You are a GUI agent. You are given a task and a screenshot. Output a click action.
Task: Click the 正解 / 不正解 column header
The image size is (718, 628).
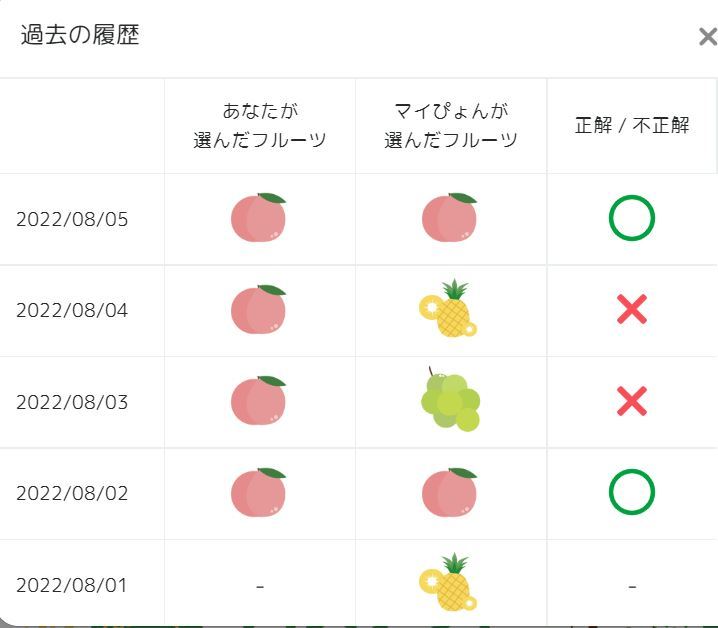click(x=632, y=126)
